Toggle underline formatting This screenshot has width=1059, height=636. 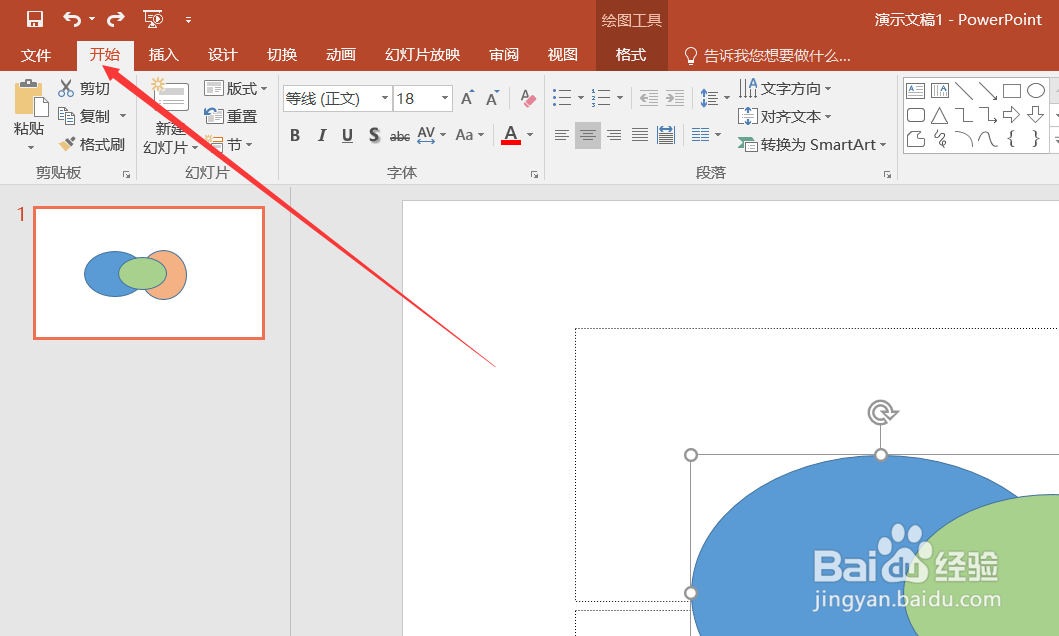[347, 135]
